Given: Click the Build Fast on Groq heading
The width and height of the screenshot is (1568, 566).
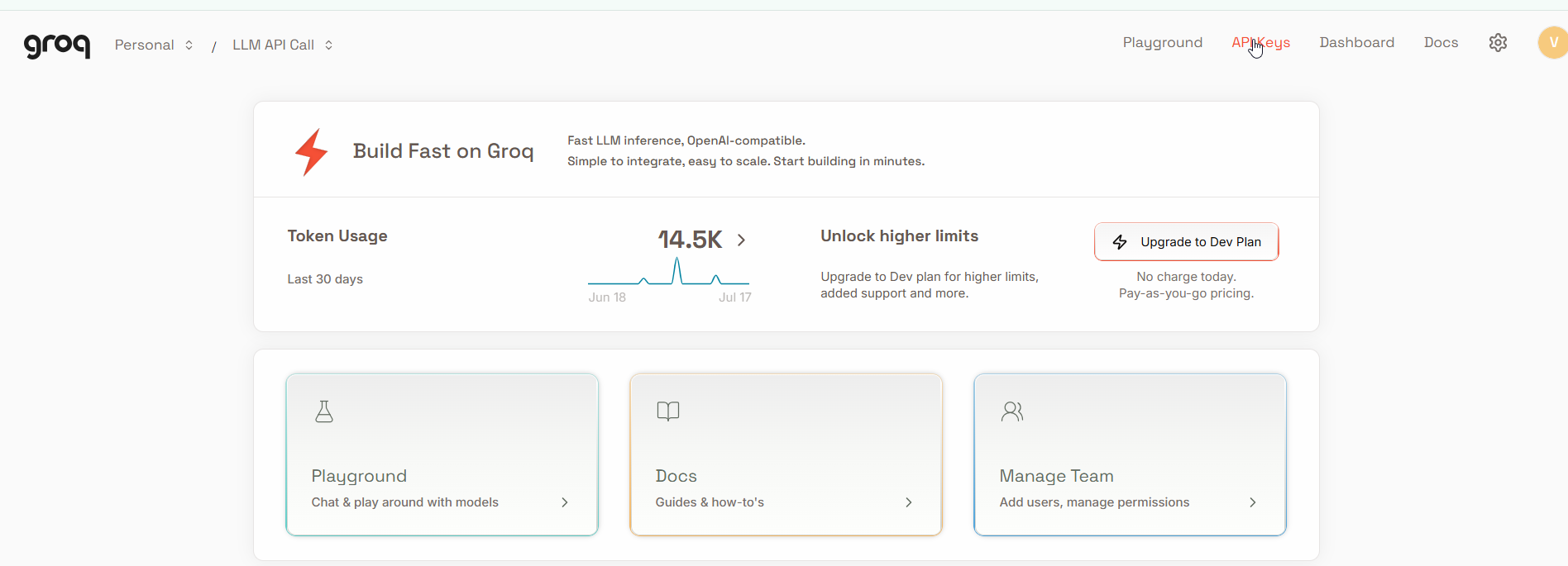Looking at the screenshot, I should [x=443, y=152].
